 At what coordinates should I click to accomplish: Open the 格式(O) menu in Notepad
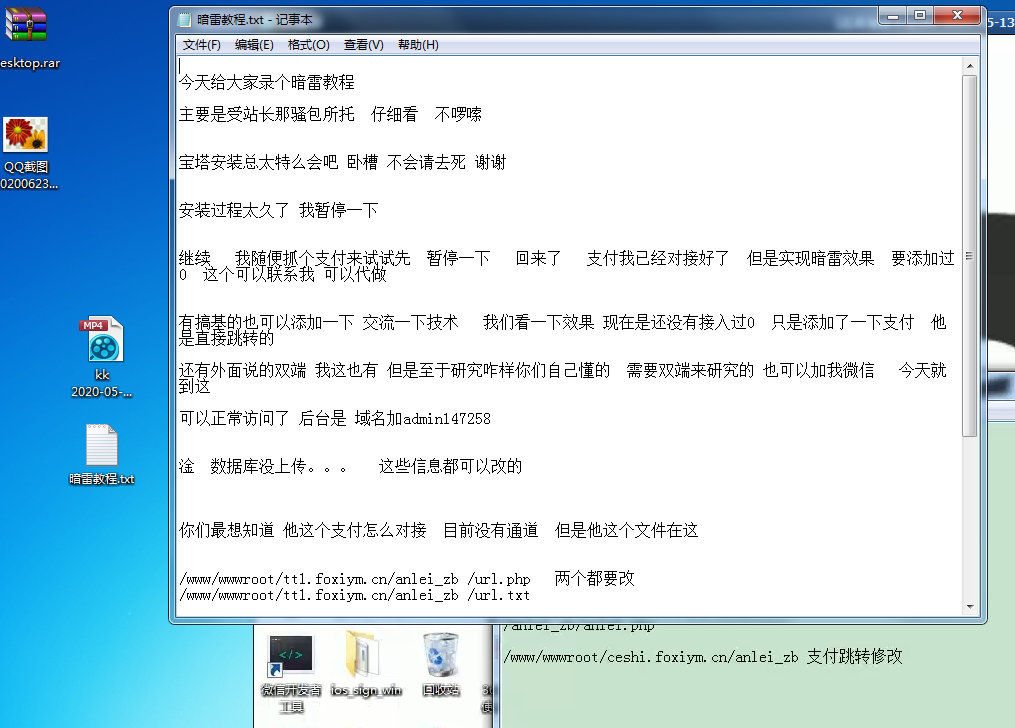click(x=308, y=45)
